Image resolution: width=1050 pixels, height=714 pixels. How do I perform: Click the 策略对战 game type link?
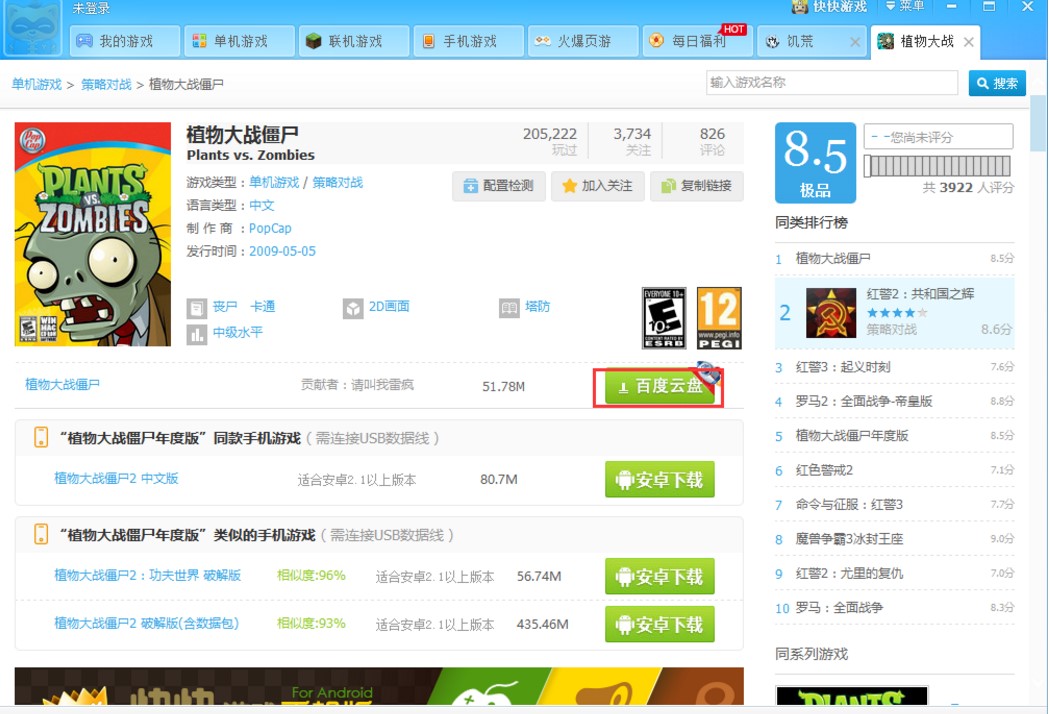(x=338, y=183)
